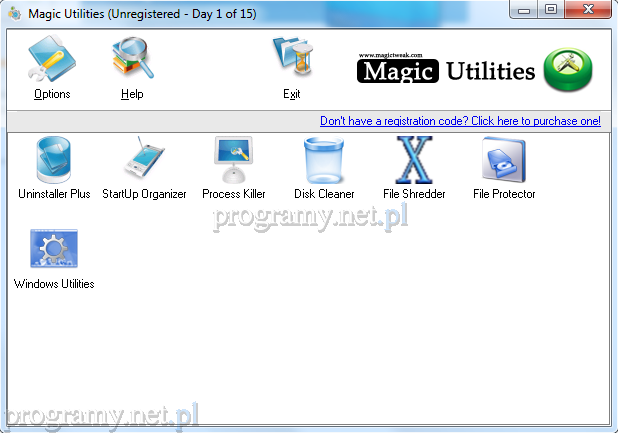Open the StartUp Organizer tool
Screen dimensions: 618x433
[x=144, y=161]
